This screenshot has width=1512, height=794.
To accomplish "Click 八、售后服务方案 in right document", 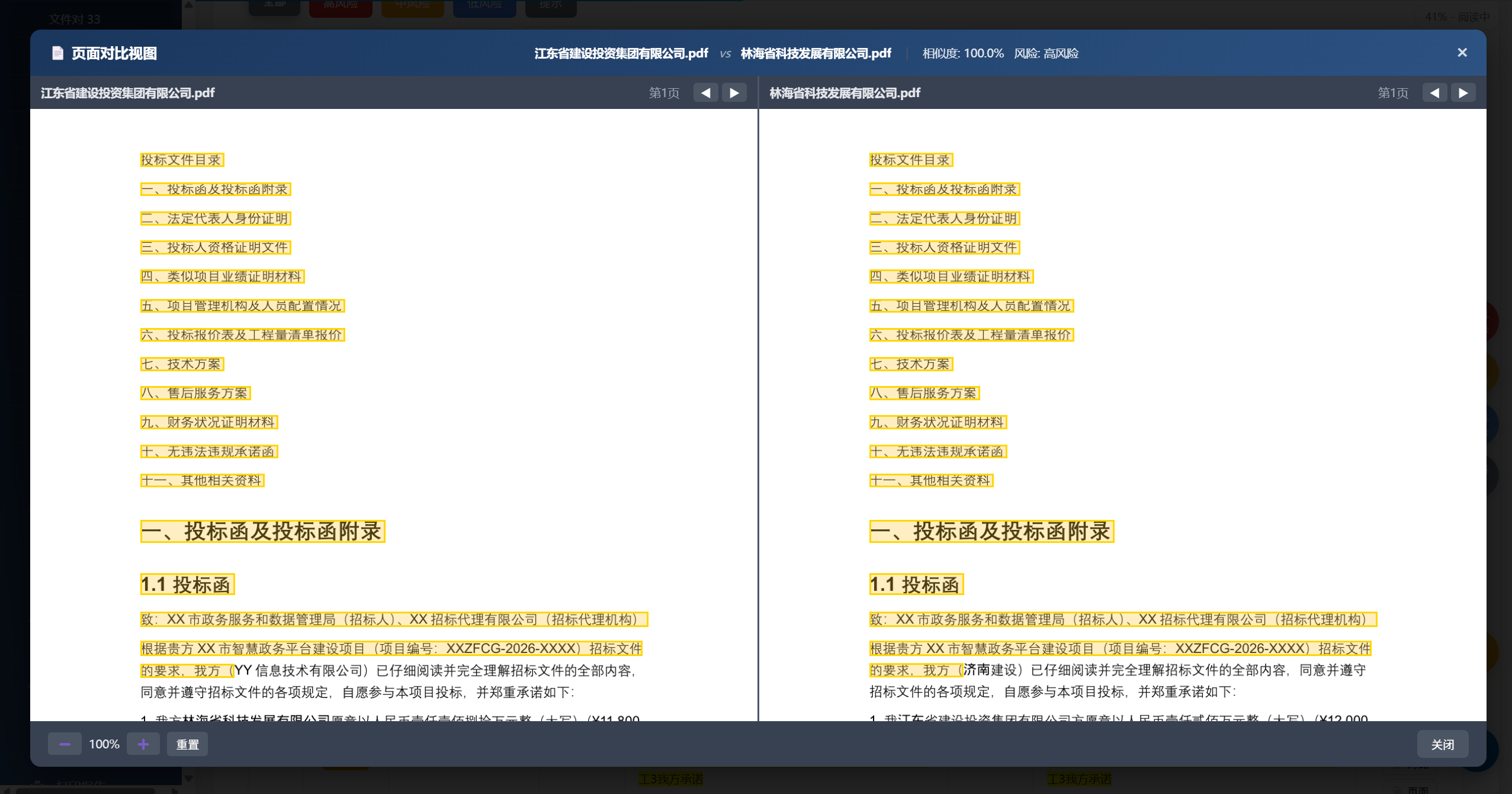I will (924, 393).
